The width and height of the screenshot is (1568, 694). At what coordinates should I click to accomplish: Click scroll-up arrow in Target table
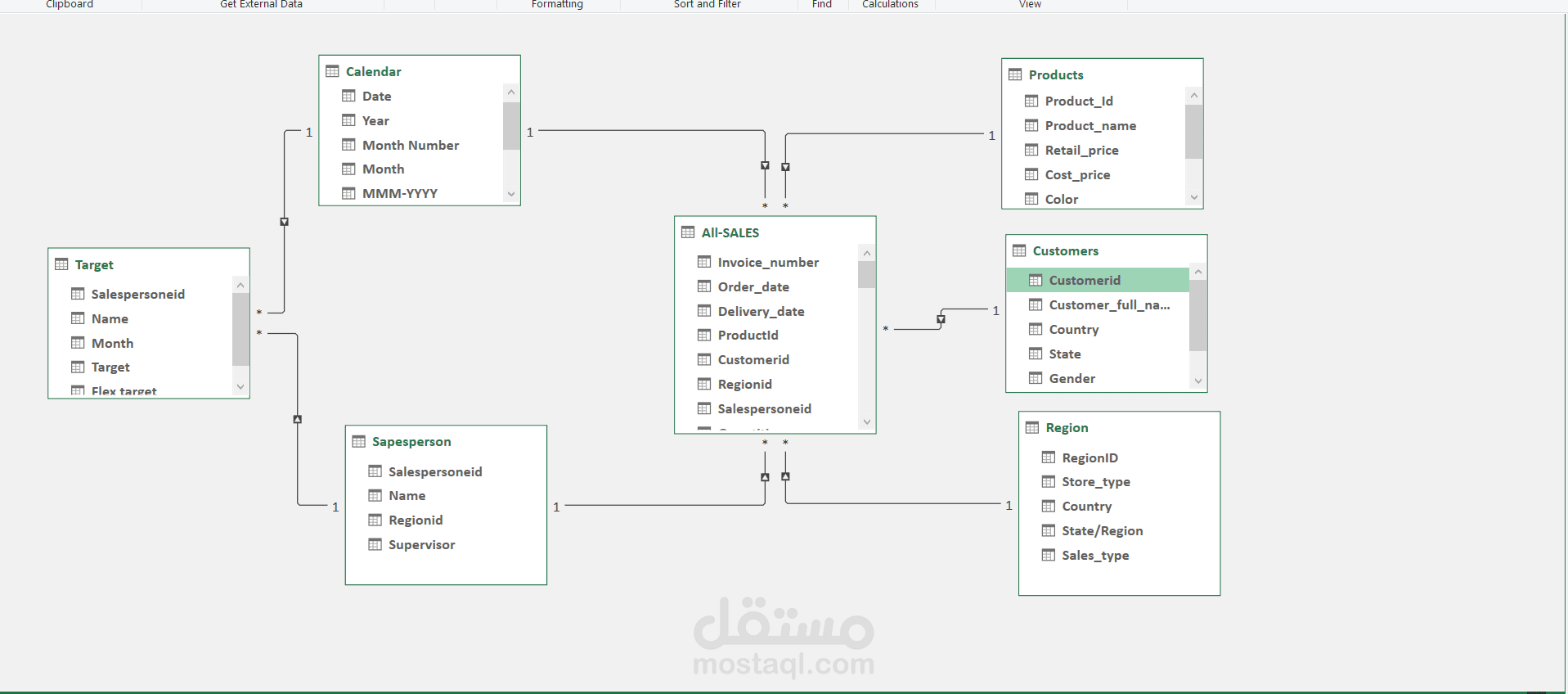point(240,286)
